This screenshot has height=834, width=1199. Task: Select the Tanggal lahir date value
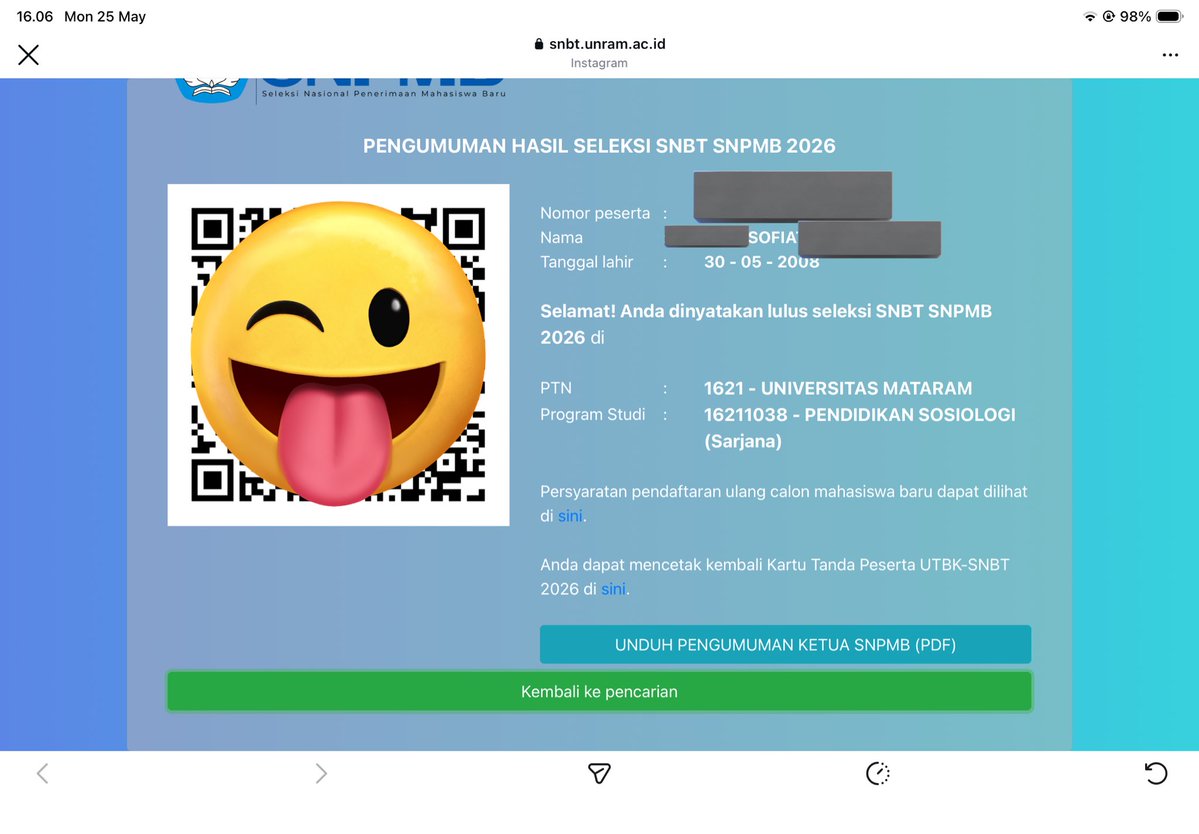[762, 262]
